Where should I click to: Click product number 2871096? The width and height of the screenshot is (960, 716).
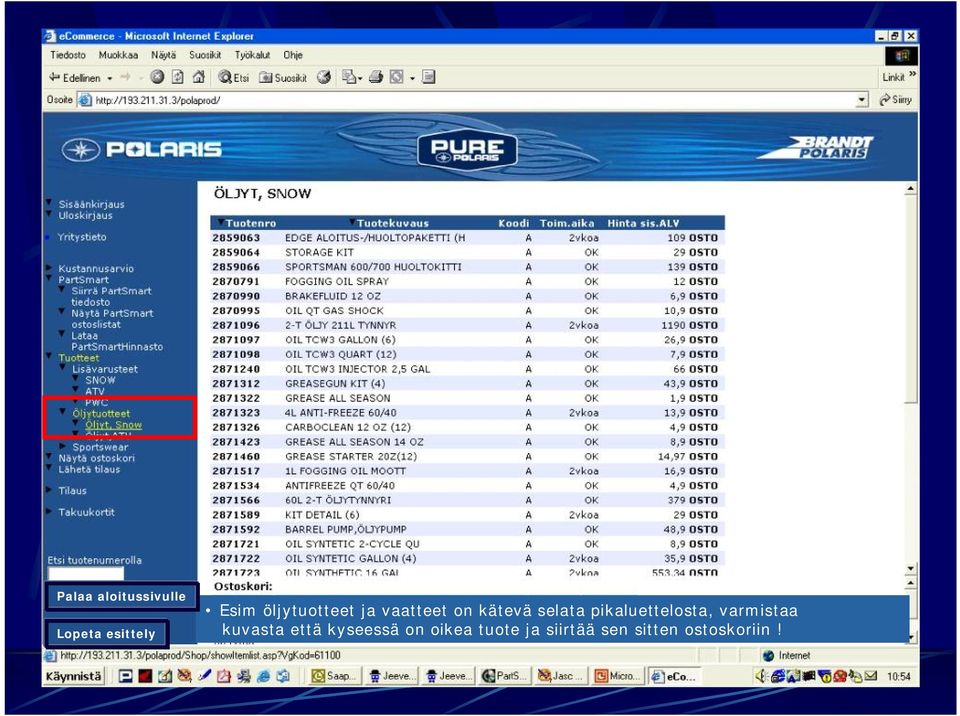tap(236, 325)
